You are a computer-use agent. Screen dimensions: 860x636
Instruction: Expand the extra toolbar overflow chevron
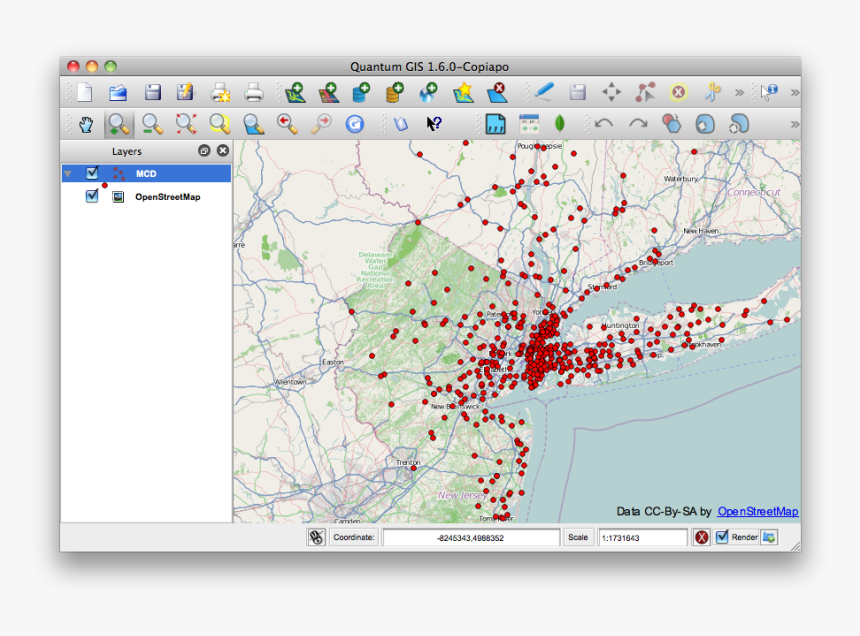(x=739, y=92)
